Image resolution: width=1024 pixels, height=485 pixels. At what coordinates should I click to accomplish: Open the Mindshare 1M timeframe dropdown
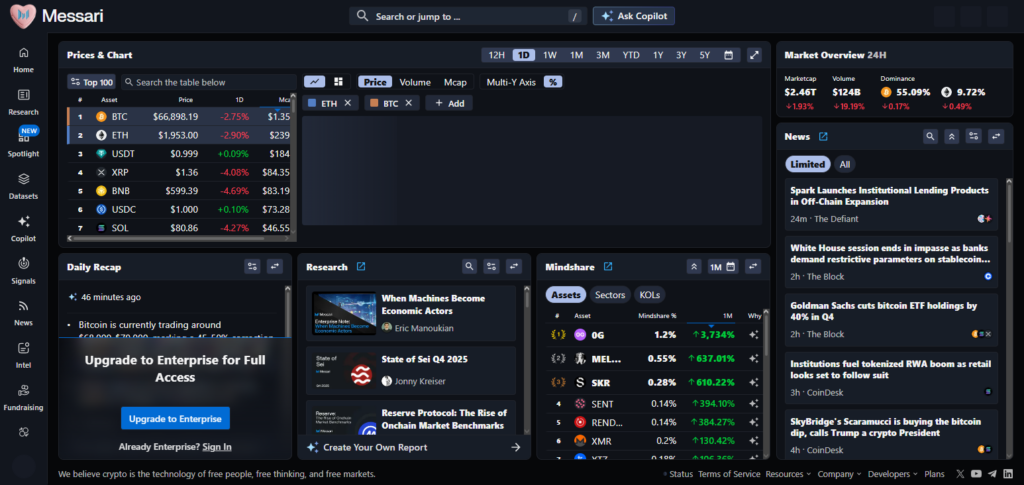pos(722,267)
